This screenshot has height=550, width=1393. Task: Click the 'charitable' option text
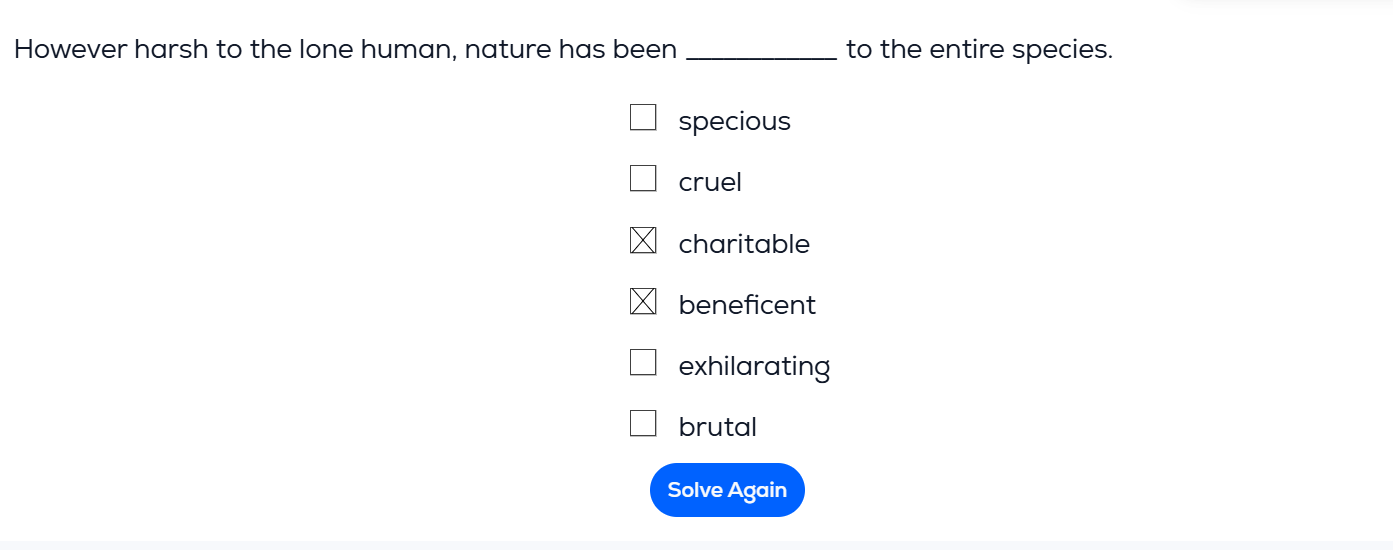click(x=744, y=244)
